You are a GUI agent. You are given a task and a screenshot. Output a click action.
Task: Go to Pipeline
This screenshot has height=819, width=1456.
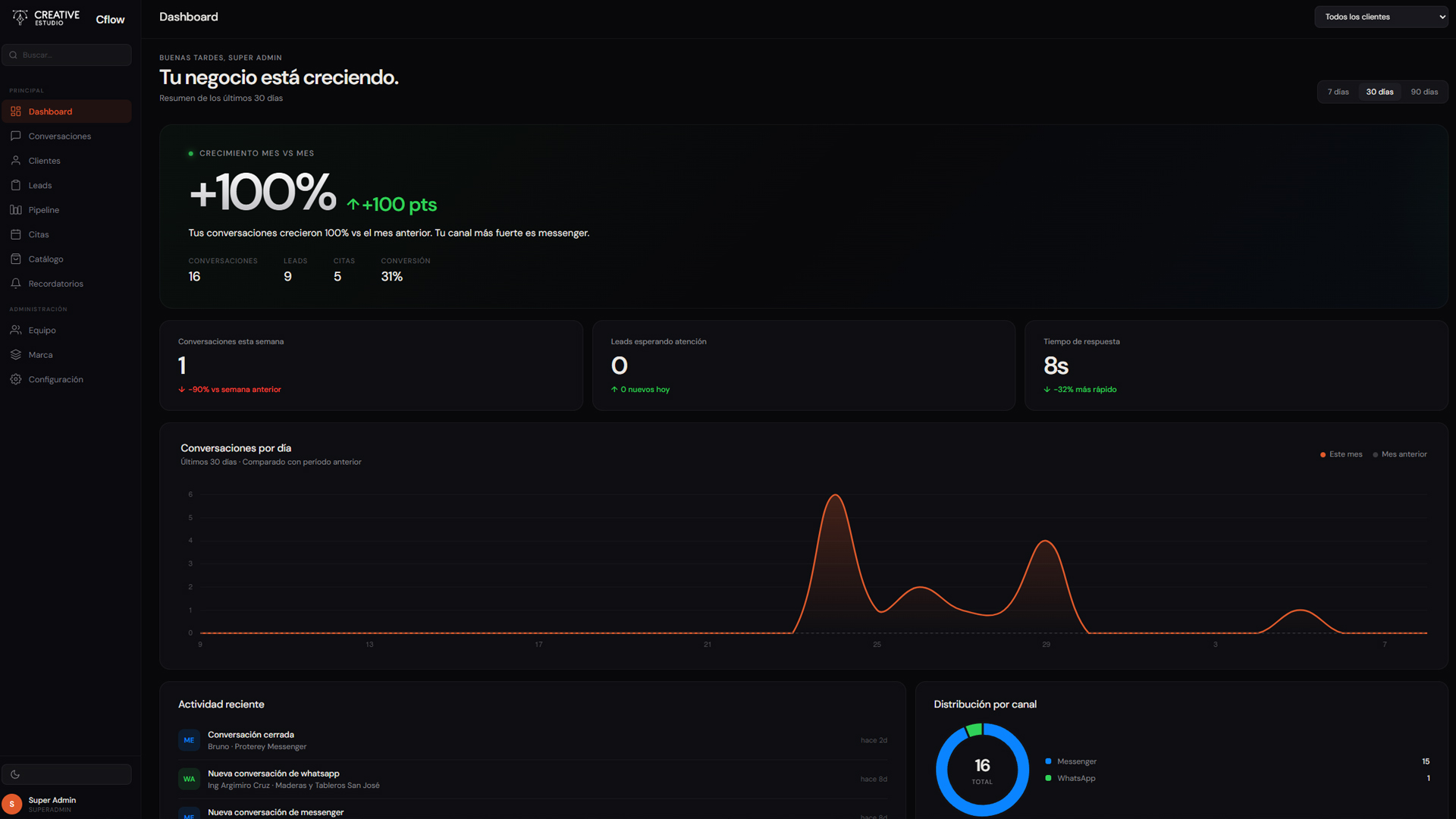click(x=67, y=210)
